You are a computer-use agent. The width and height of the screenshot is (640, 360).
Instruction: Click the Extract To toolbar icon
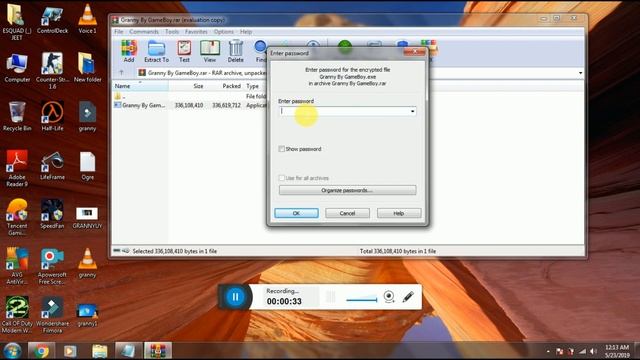coord(156,51)
